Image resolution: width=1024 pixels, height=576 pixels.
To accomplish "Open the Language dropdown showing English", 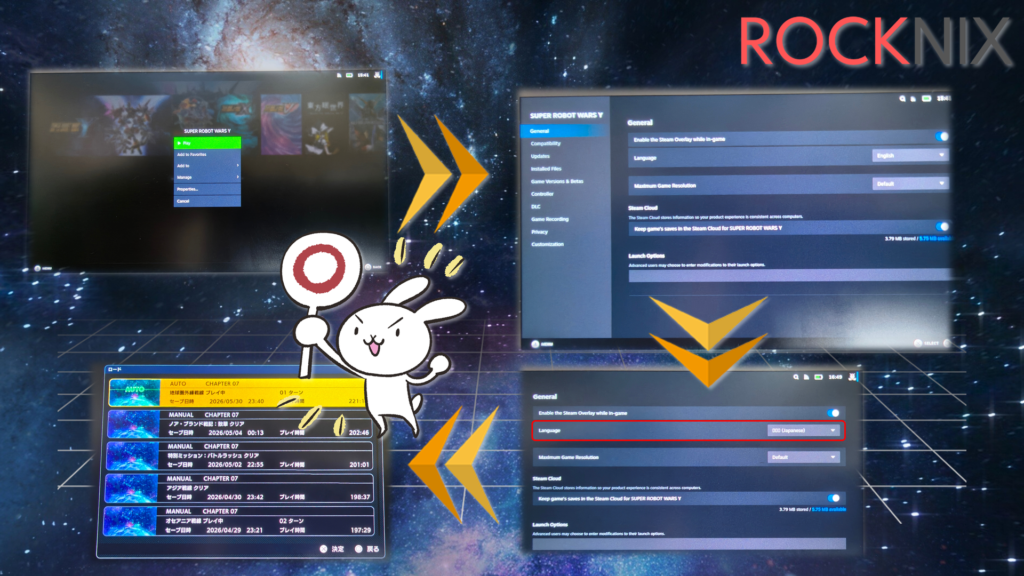I will tap(910, 155).
